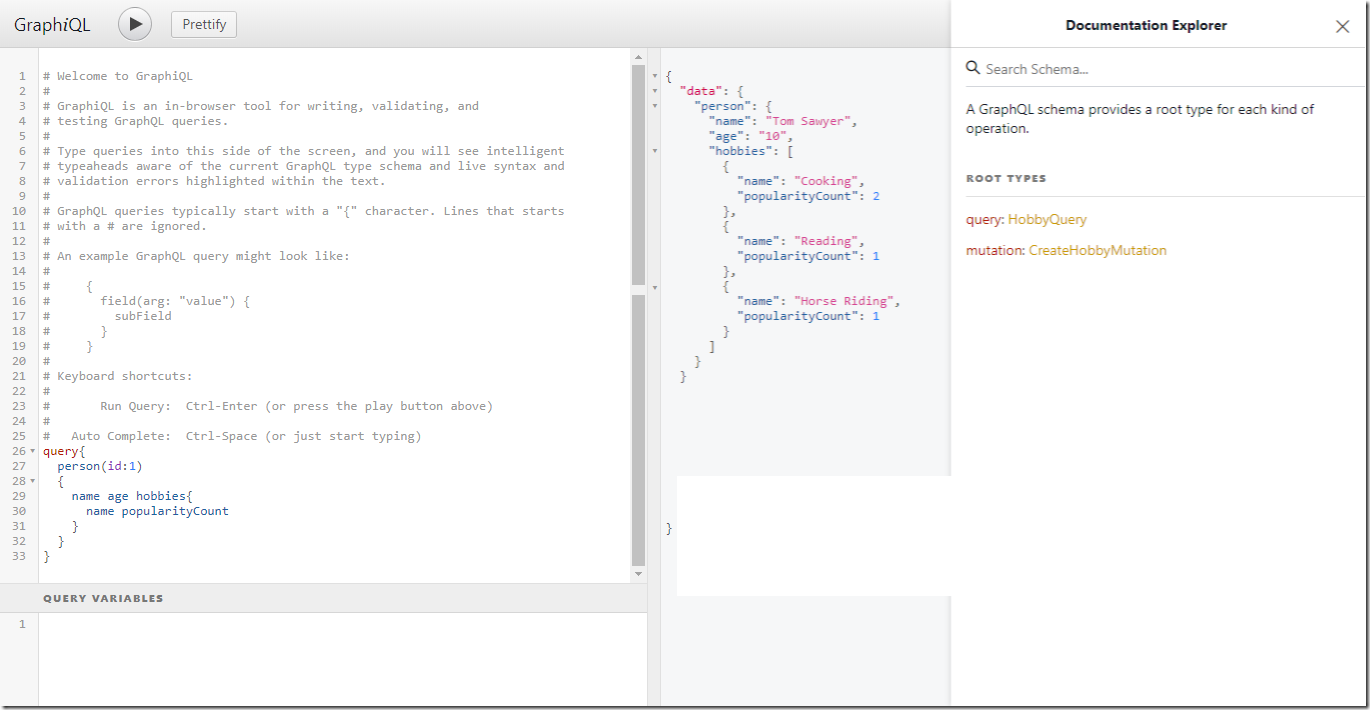The image size is (1370, 710).
Task: Collapse the root brace of the response
Action: click(655, 76)
